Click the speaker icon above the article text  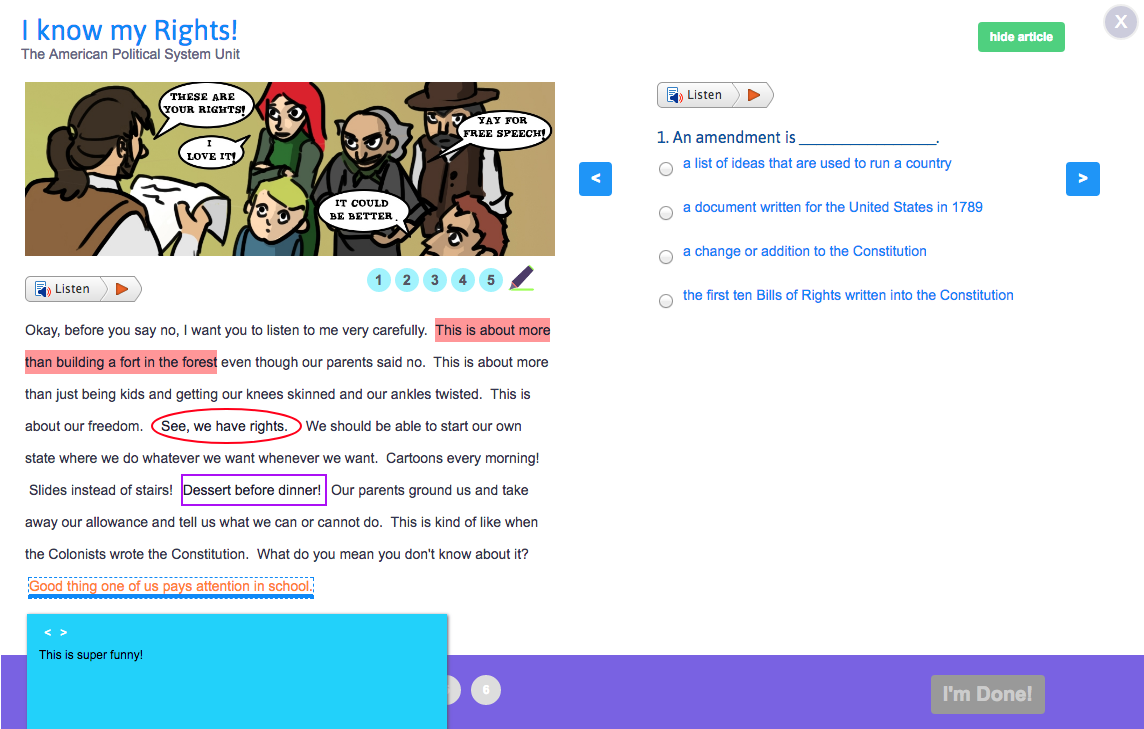coord(43,289)
